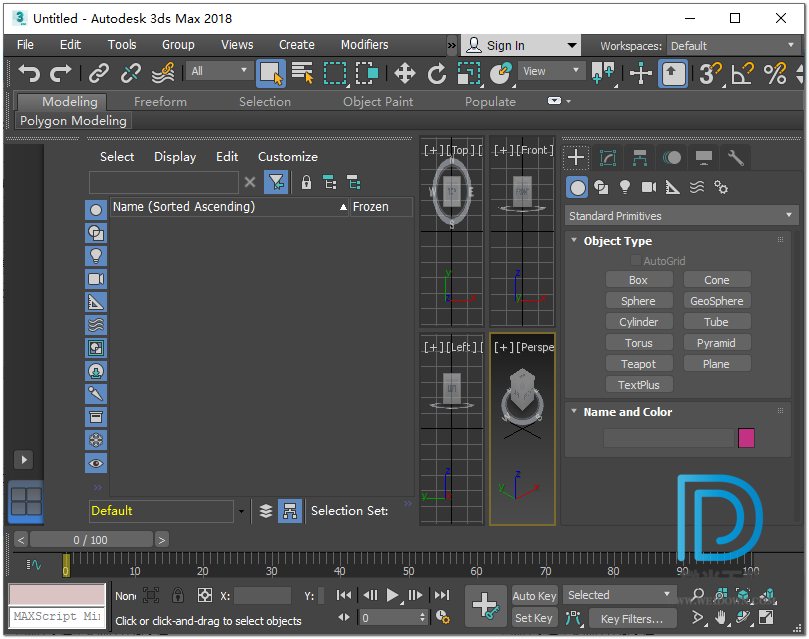
Task: Open the Modifiers menu
Action: tap(364, 45)
